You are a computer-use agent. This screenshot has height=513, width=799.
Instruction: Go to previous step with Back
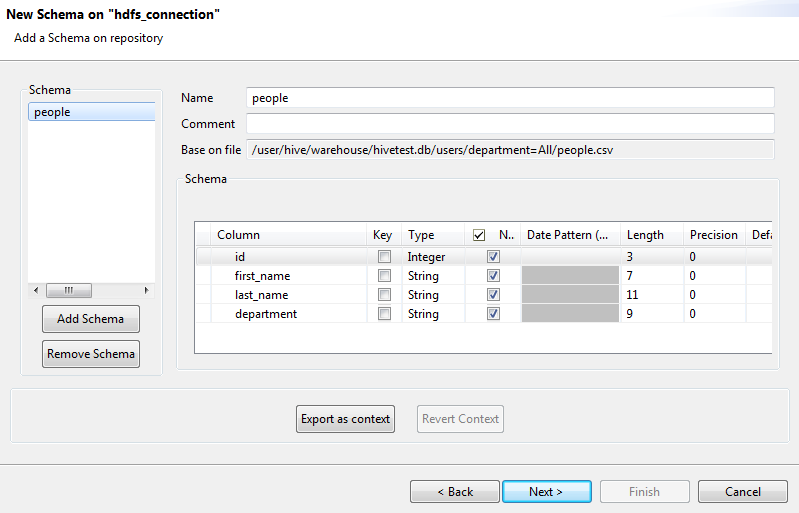coord(455,492)
